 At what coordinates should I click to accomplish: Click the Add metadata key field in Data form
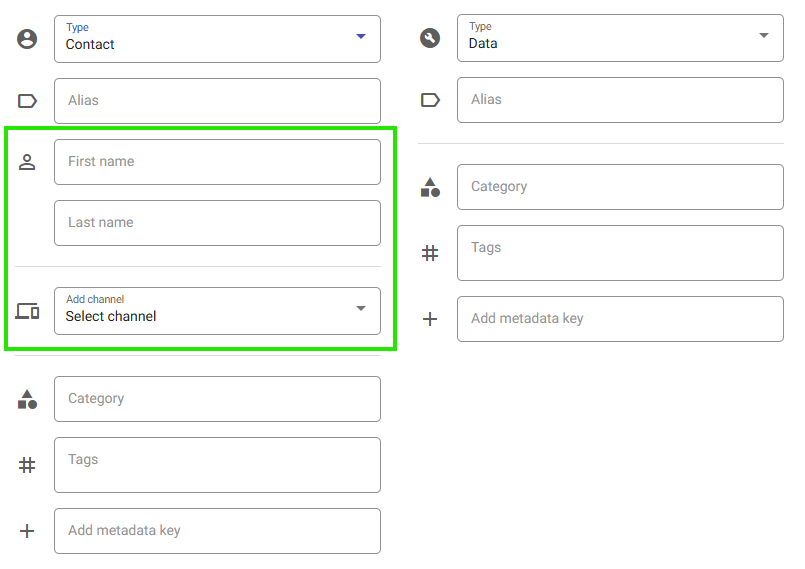620,319
